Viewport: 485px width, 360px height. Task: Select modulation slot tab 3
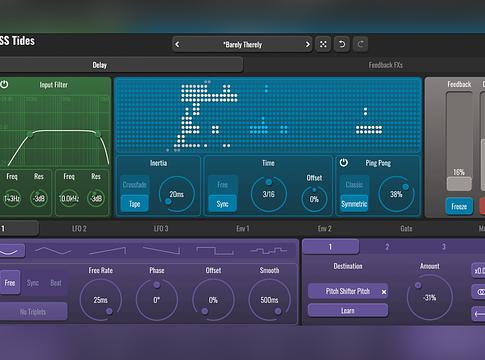pyautogui.click(x=443, y=247)
